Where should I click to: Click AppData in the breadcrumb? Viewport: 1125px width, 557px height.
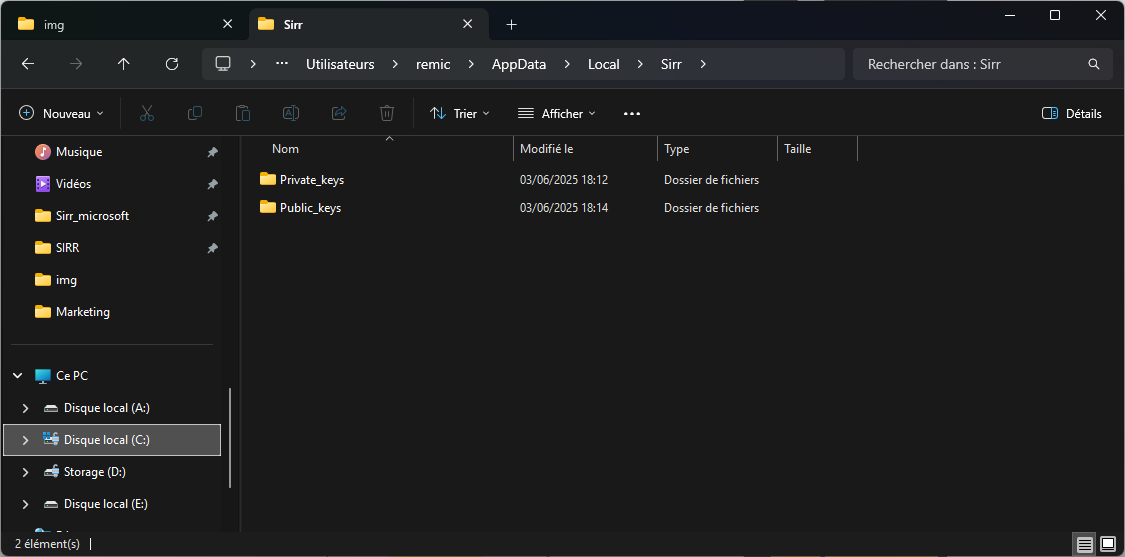[519, 64]
